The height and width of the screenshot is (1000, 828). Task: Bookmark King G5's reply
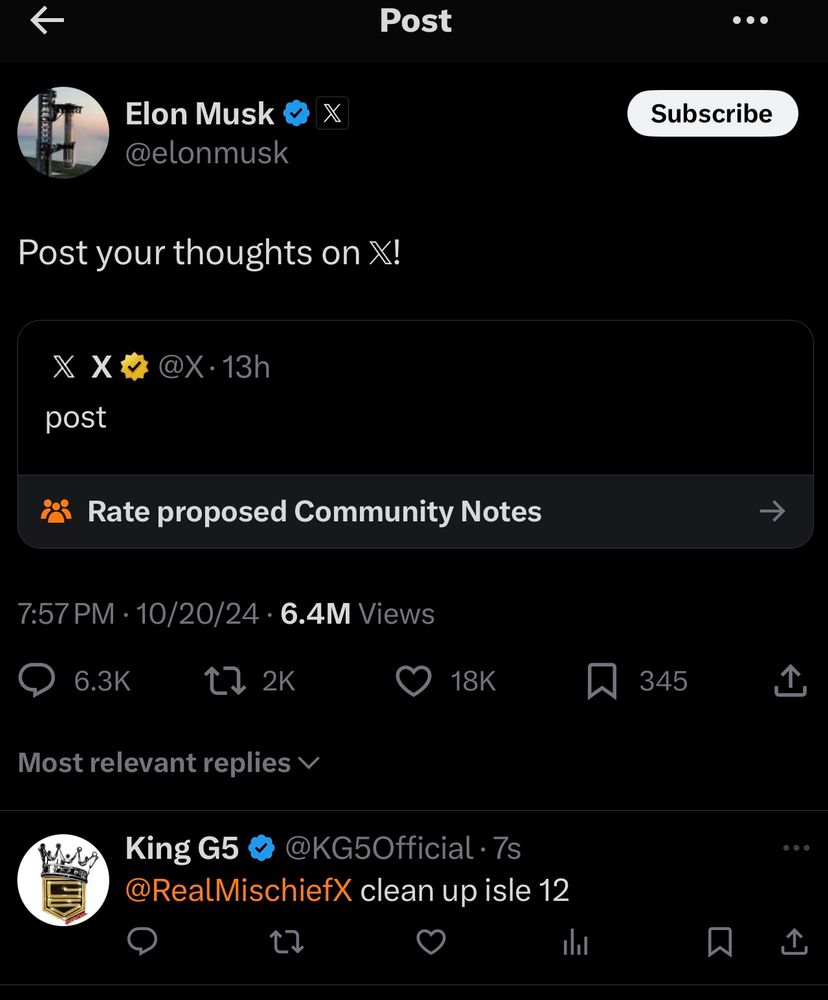720,942
